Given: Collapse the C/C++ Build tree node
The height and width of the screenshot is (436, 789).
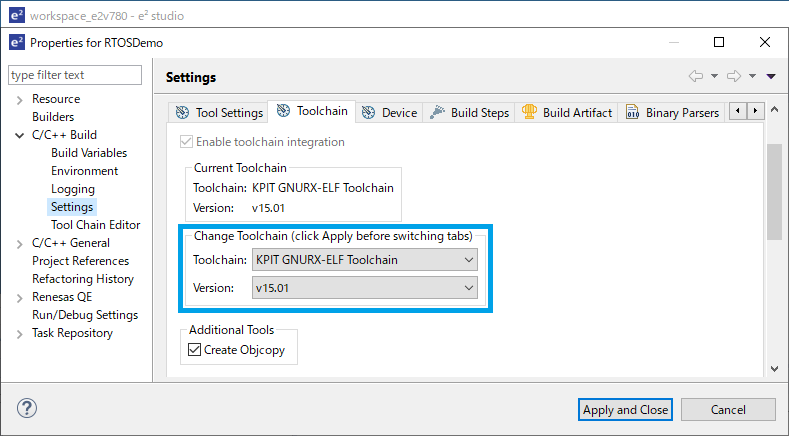Looking at the screenshot, I should pyautogui.click(x=20, y=135).
